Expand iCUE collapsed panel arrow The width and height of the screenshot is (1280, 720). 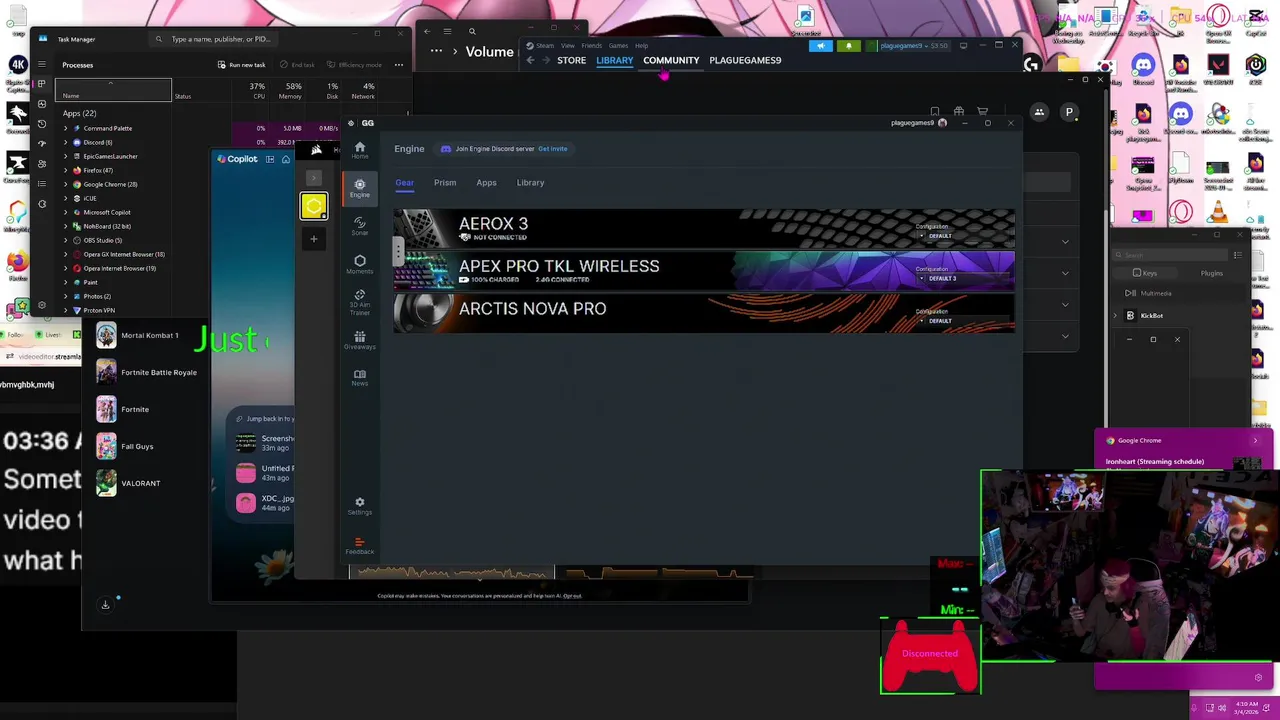point(313,178)
